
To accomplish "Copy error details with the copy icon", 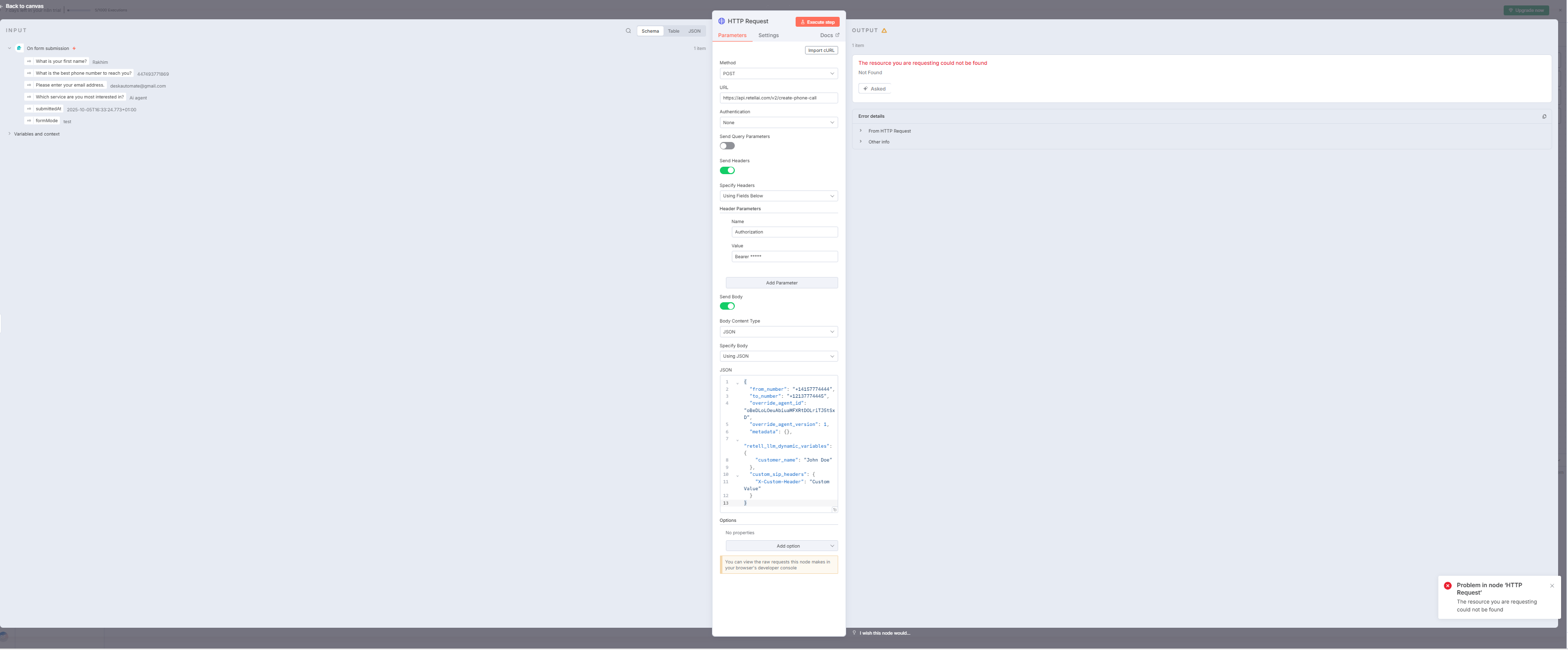I will coord(1544,116).
